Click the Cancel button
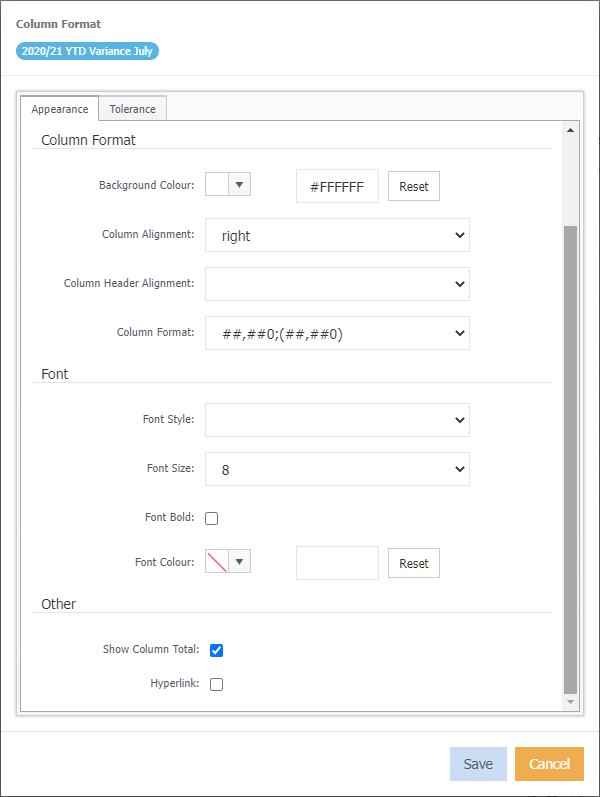This screenshot has height=797, width=600. [x=549, y=764]
